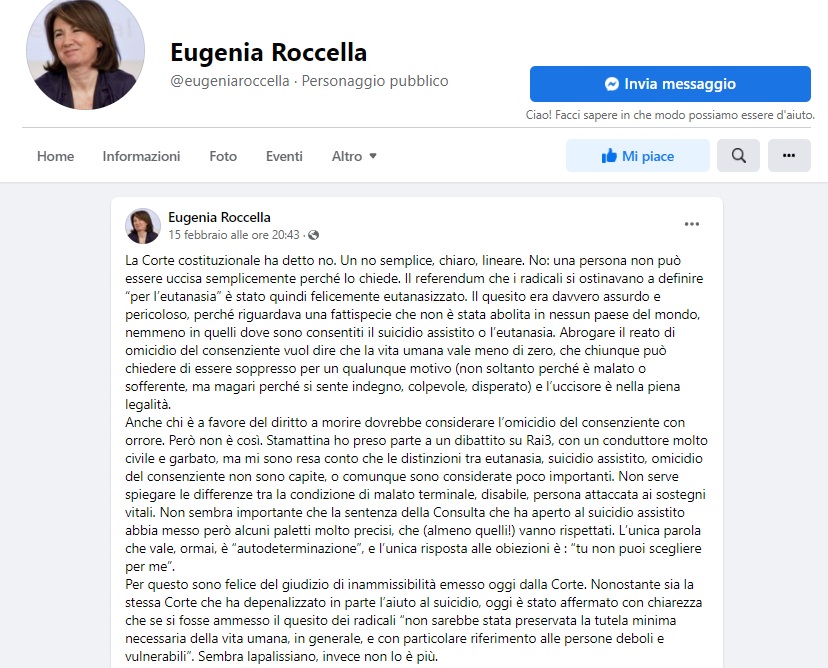Viewport: 828px width, 668px height.
Task: Go to the Foto tab
Action: (x=223, y=156)
